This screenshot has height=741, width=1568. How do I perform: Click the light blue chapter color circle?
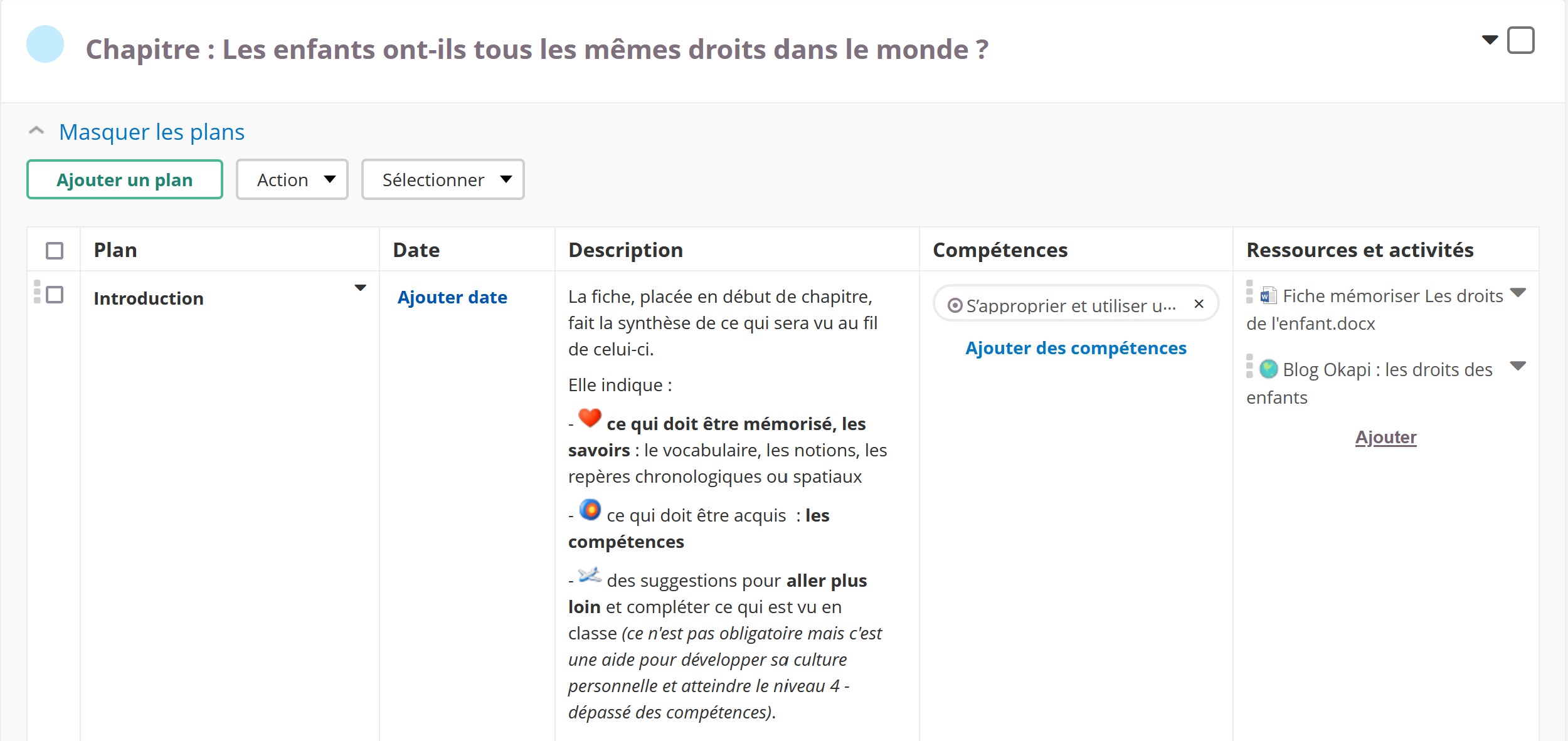coord(45,44)
